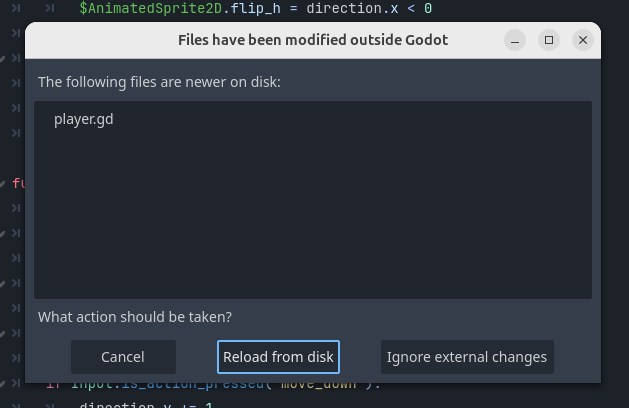Click the 0 literal after the less-than sign
This screenshot has width=629, height=408.
tap(427, 9)
